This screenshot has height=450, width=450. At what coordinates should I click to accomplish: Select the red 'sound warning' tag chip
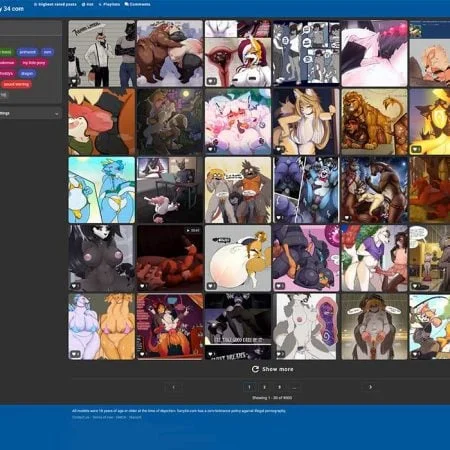[x=16, y=84]
